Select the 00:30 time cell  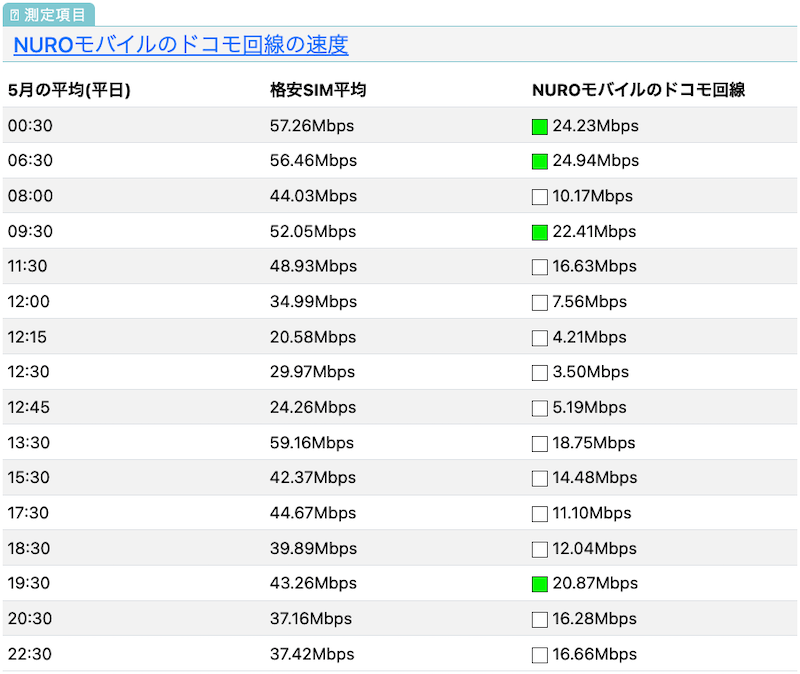(30, 126)
